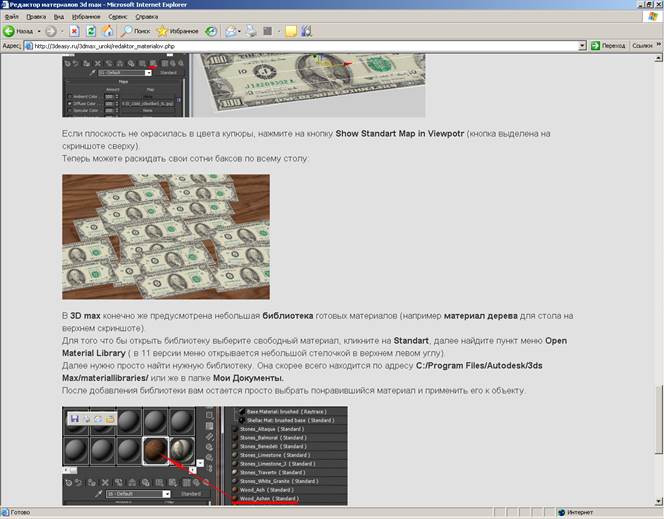Open the Вид menu
Viewport: 664px width, 519px height.
58,17
